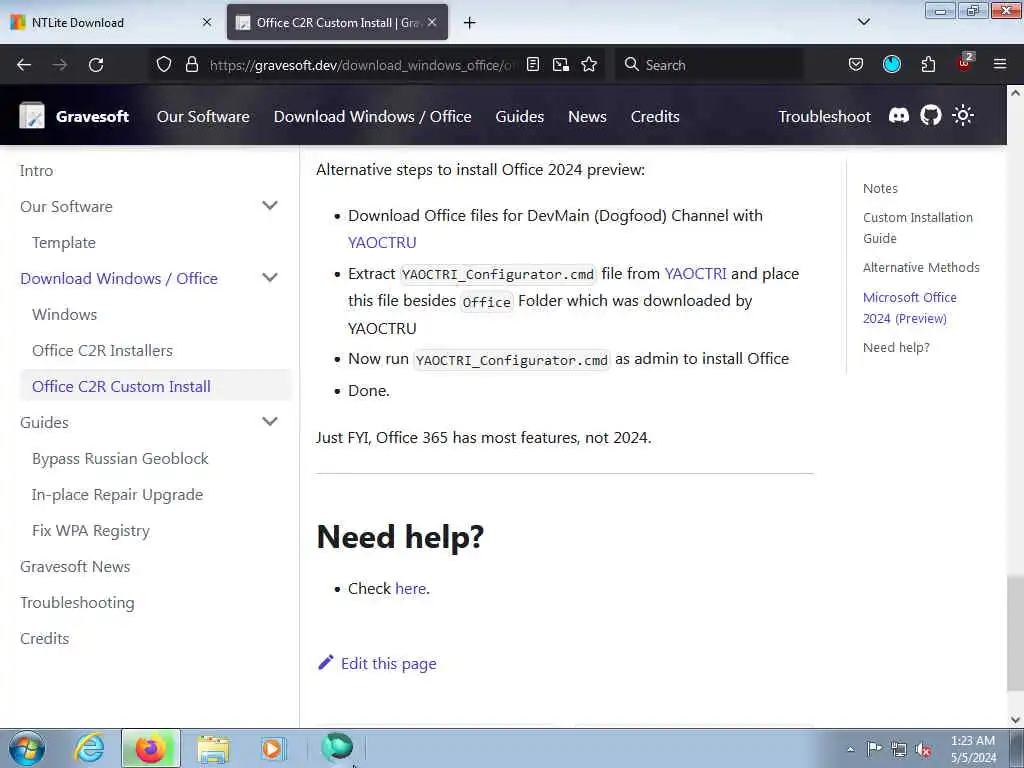This screenshot has width=1024, height=768.
Task: Open Windows Explorer folder from taskbar
Action: coord(213,748)
